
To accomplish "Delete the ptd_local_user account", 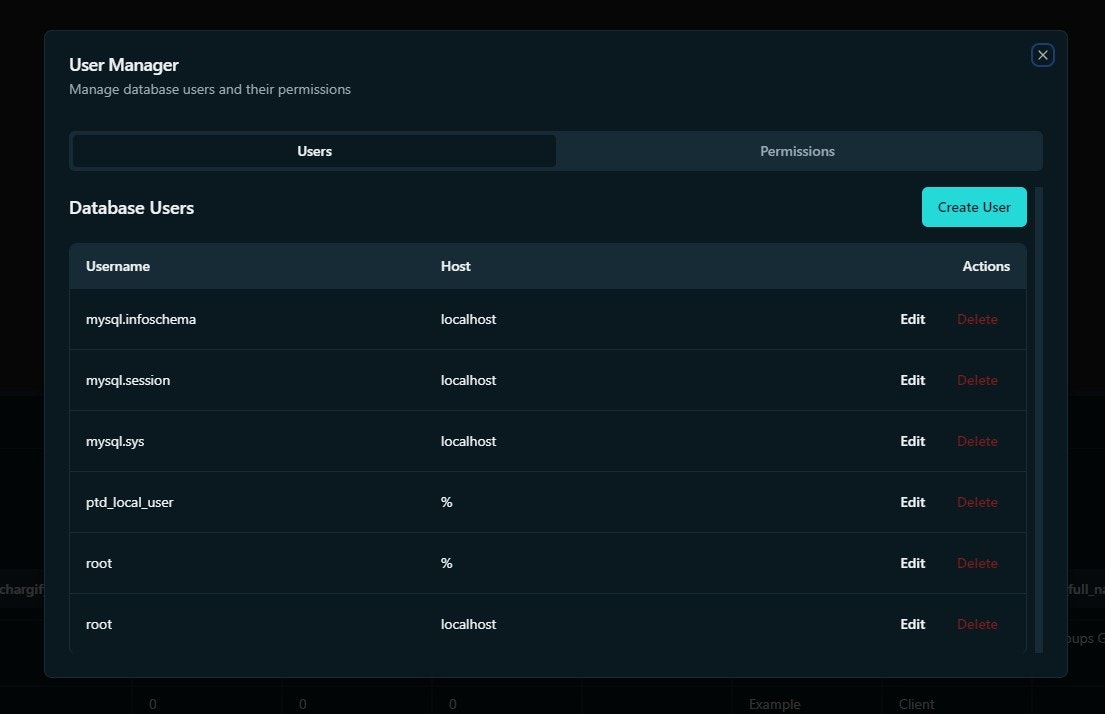I will 976,502.
